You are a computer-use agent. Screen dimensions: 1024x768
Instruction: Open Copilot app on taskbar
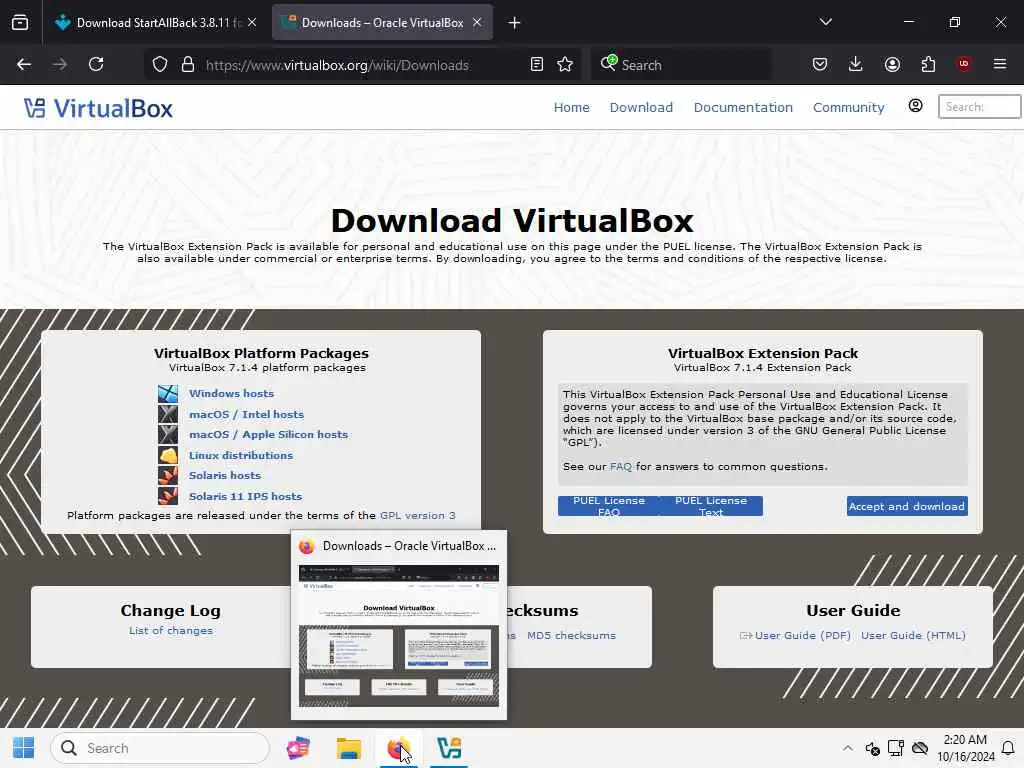(298, 748)
